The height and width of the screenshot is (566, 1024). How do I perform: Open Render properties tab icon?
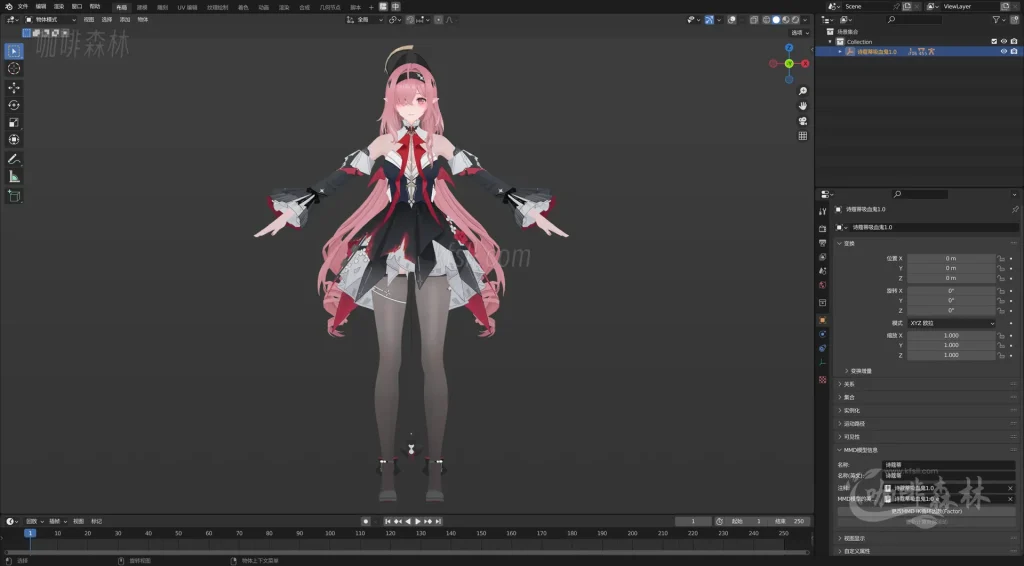[x=822, y=228]
